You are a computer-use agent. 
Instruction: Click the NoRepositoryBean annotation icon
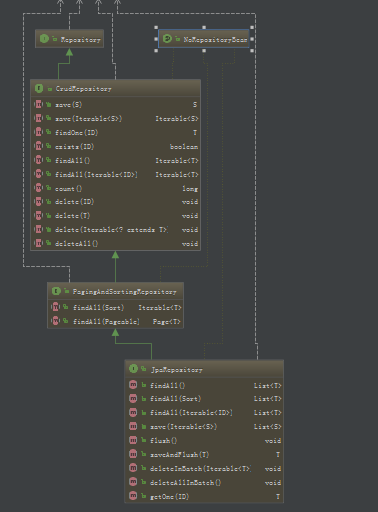point(167,39)
